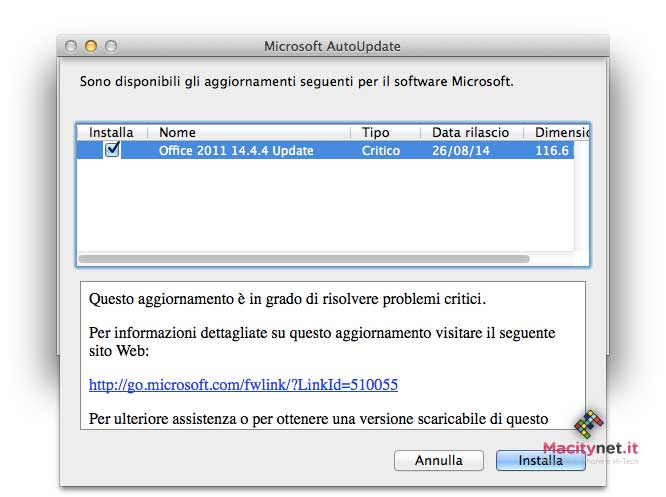The image size is (666, 497).
Task: Toggle the Office 2011 update install checkbox
Action: pos(112,150)
